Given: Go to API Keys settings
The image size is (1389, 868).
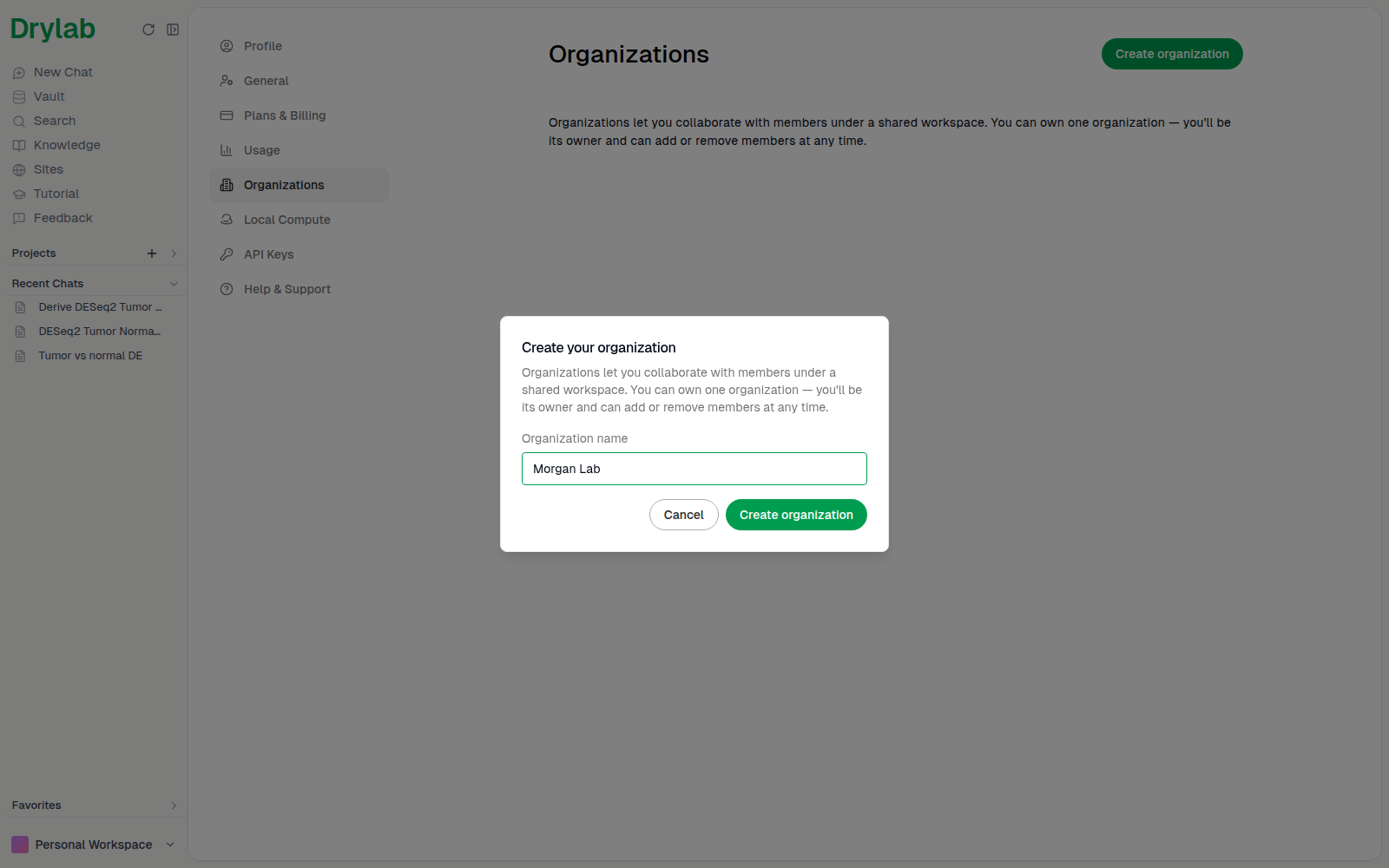Looking at the screenshot, I should click(299, 254).
